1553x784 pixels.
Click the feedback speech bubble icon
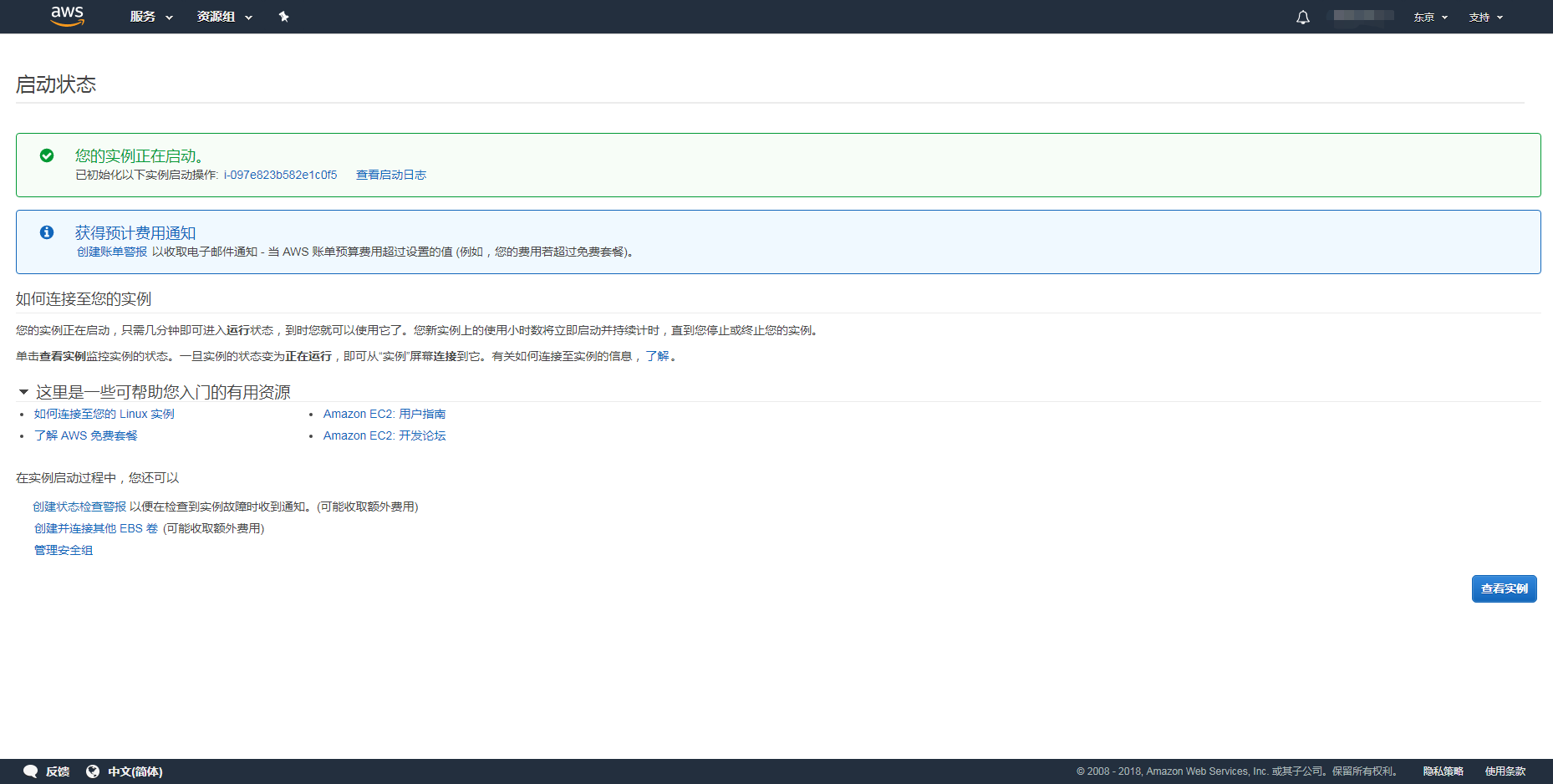[31, 771]
